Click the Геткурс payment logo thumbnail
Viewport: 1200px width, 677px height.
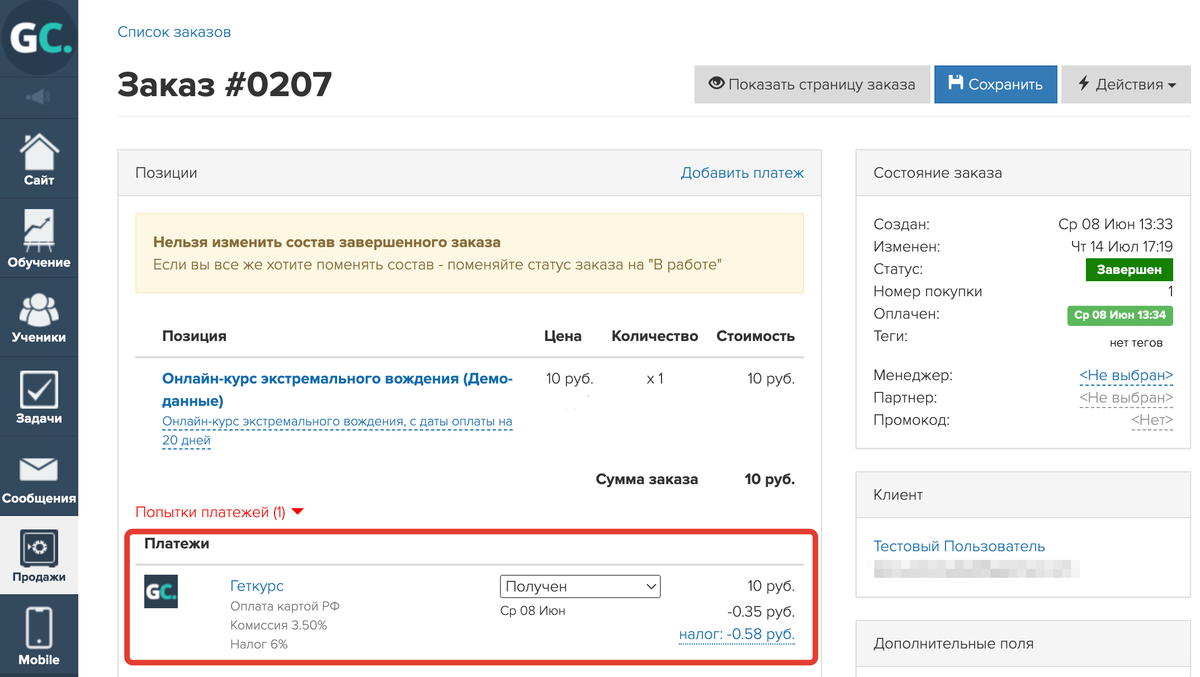point(161,591)
